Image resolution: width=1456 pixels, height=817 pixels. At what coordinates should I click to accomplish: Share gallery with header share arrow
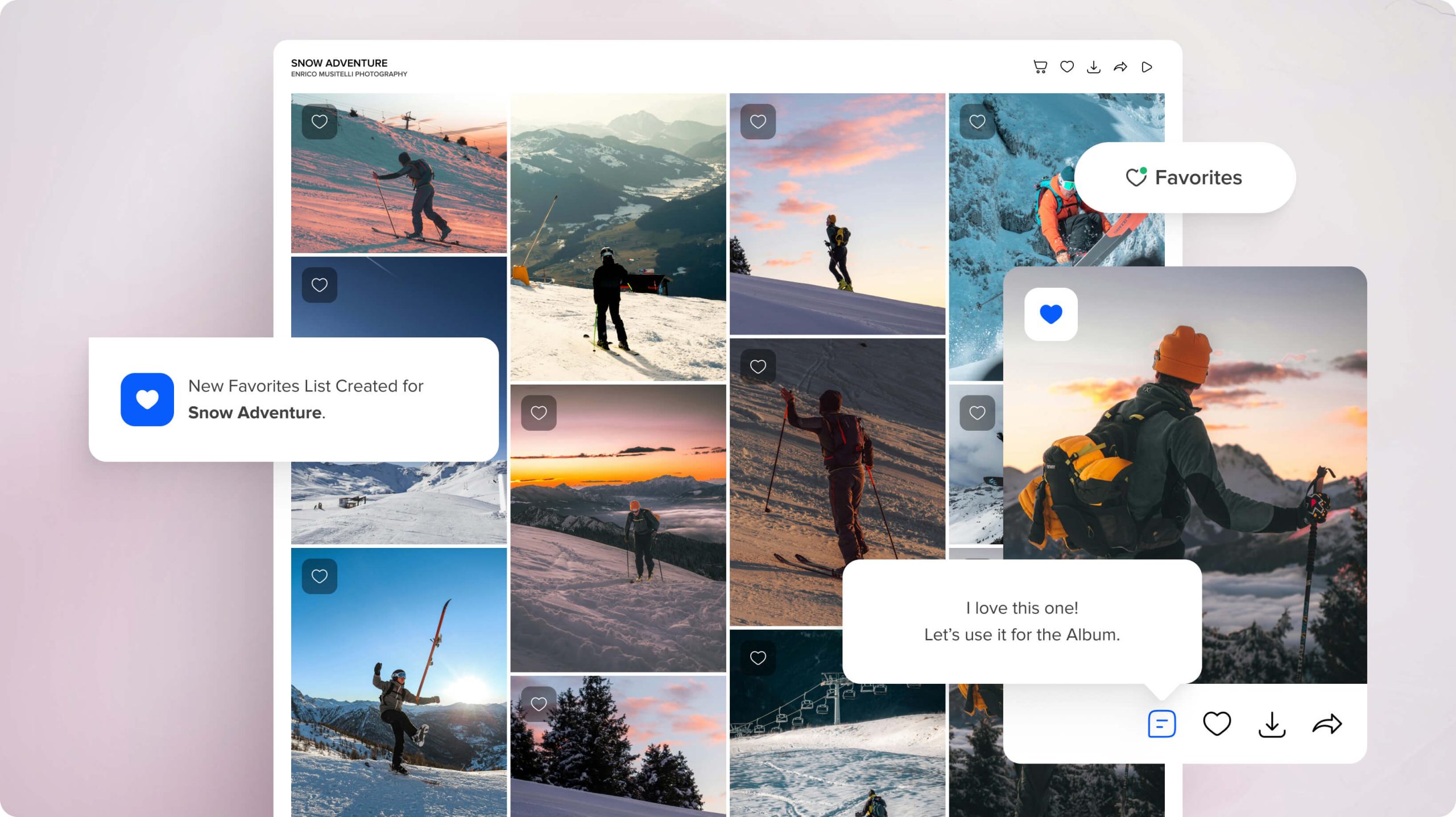[x=1120, y=67]
